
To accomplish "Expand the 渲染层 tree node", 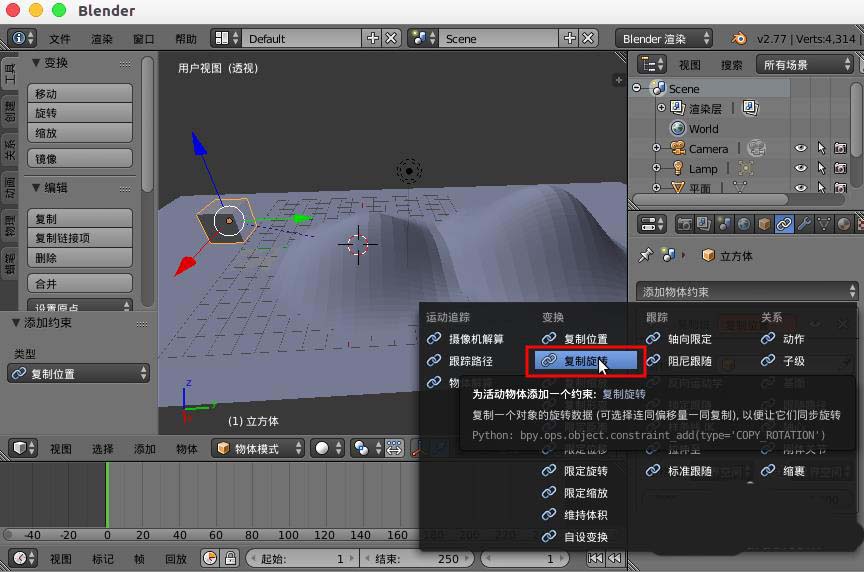I will coord(661,107).
